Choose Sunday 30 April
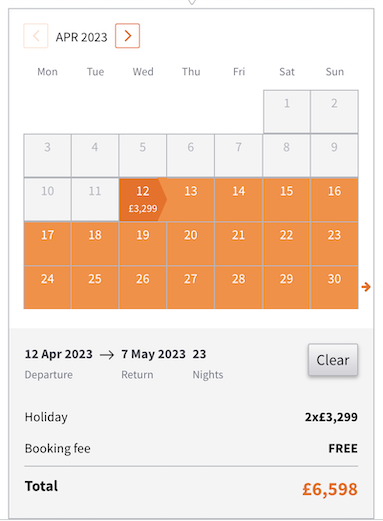Image resolution: width=383 pixels, height=521 pixels. pyautogui.click(x=334, y=287)
